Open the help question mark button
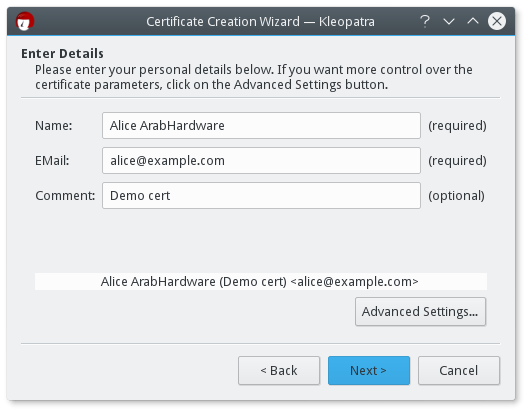The image size is (528, 413). [425, 22]
